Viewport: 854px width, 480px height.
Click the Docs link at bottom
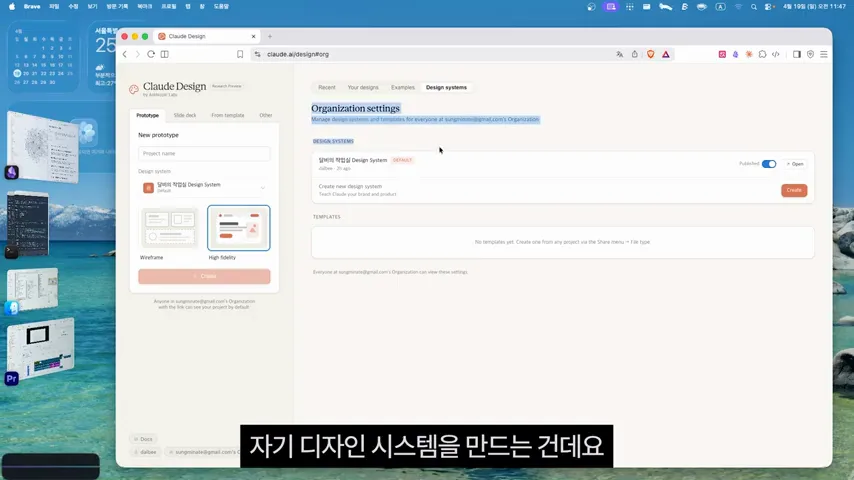pyautogui.click(x=144, y=439)
